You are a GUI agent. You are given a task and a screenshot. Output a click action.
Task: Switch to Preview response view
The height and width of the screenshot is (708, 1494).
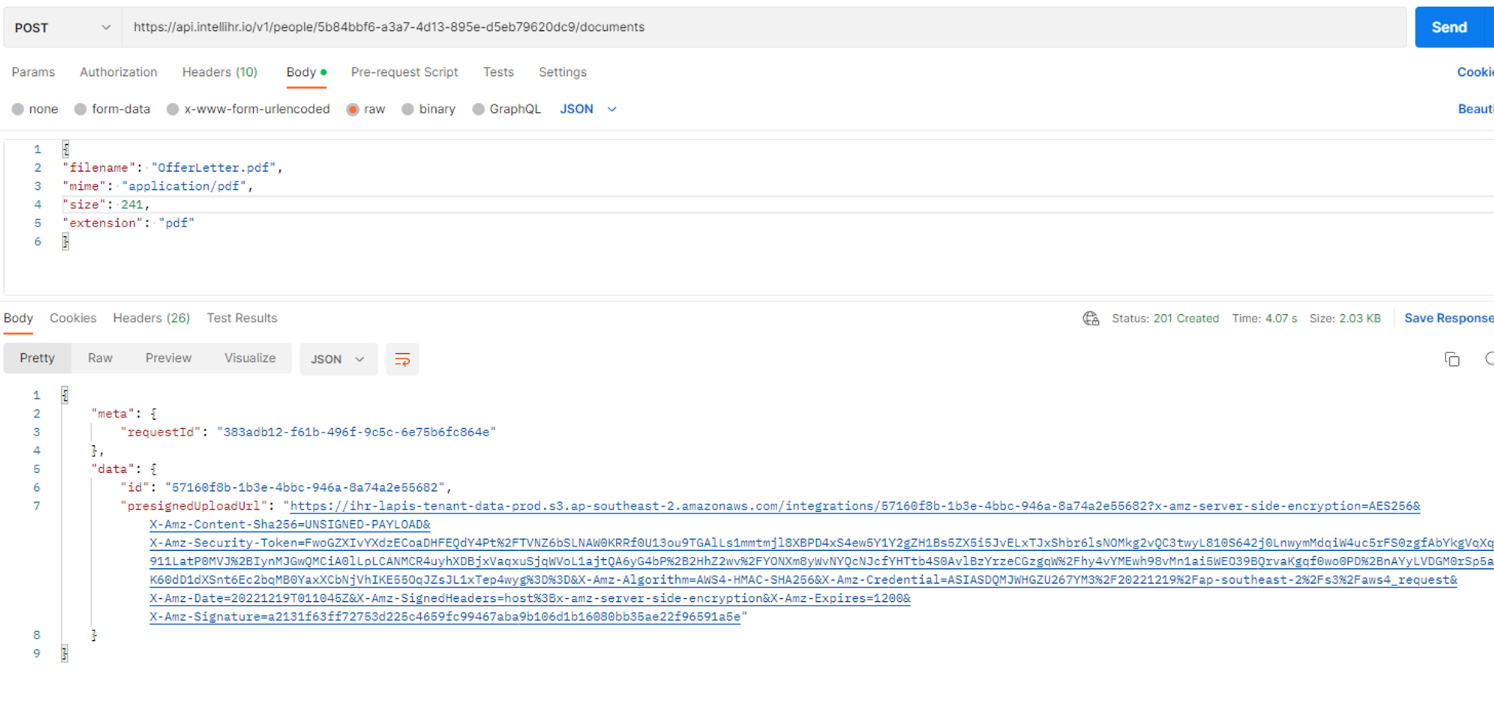[x=168, y=358]
